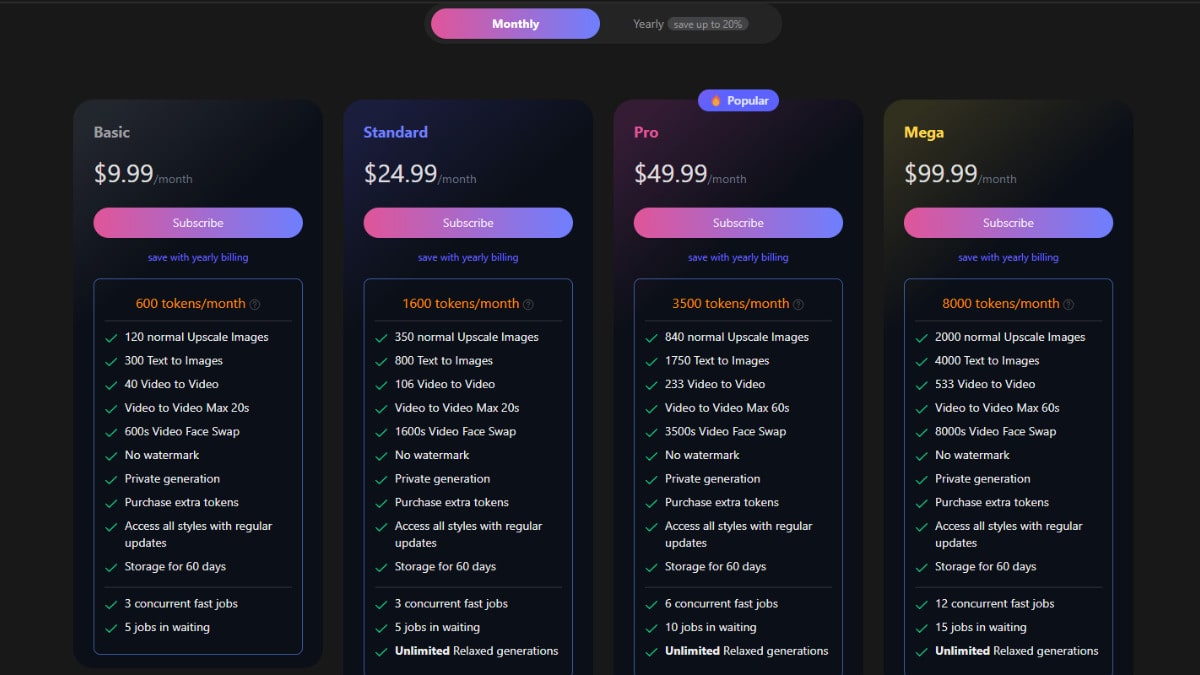The width and height of the screenshot is (1200, 675).
Task: Switch billing to Yearly
Action: tap(648, 24)
